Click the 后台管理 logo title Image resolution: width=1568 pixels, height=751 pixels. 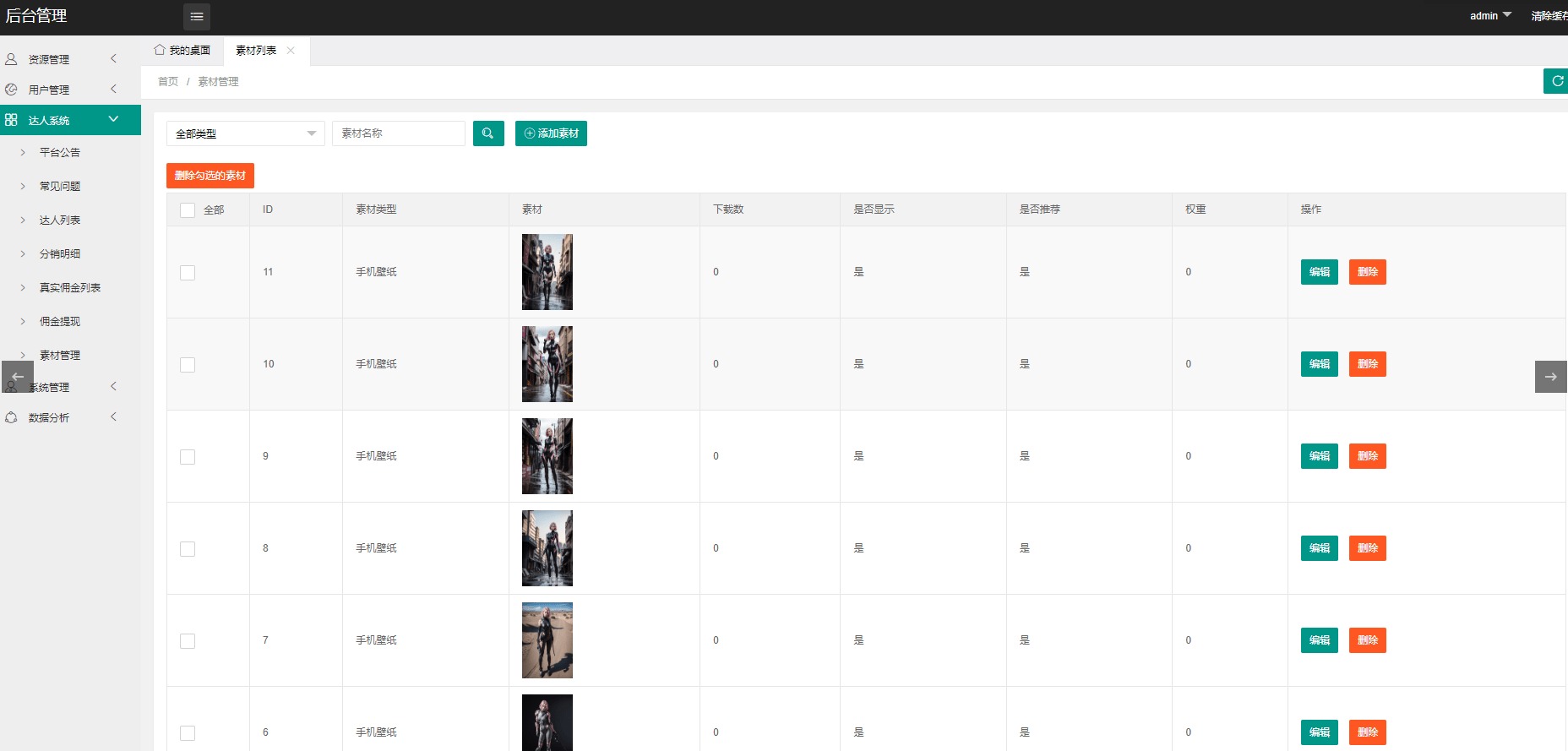coord(36,16)
